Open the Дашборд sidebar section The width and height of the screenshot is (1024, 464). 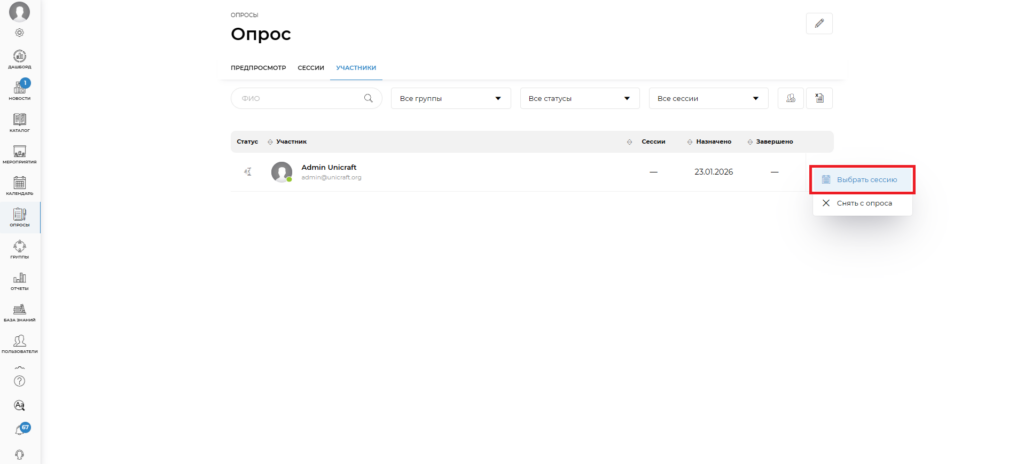pos(20,58)
